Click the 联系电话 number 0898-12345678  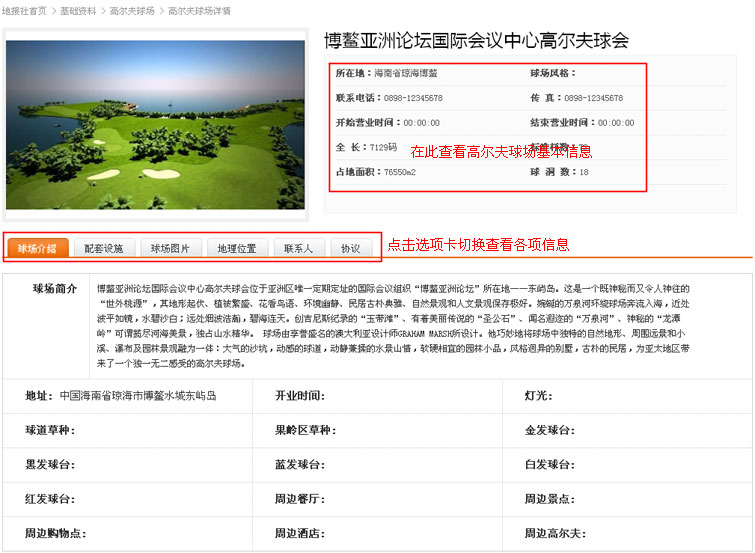(x=408, y=98)
